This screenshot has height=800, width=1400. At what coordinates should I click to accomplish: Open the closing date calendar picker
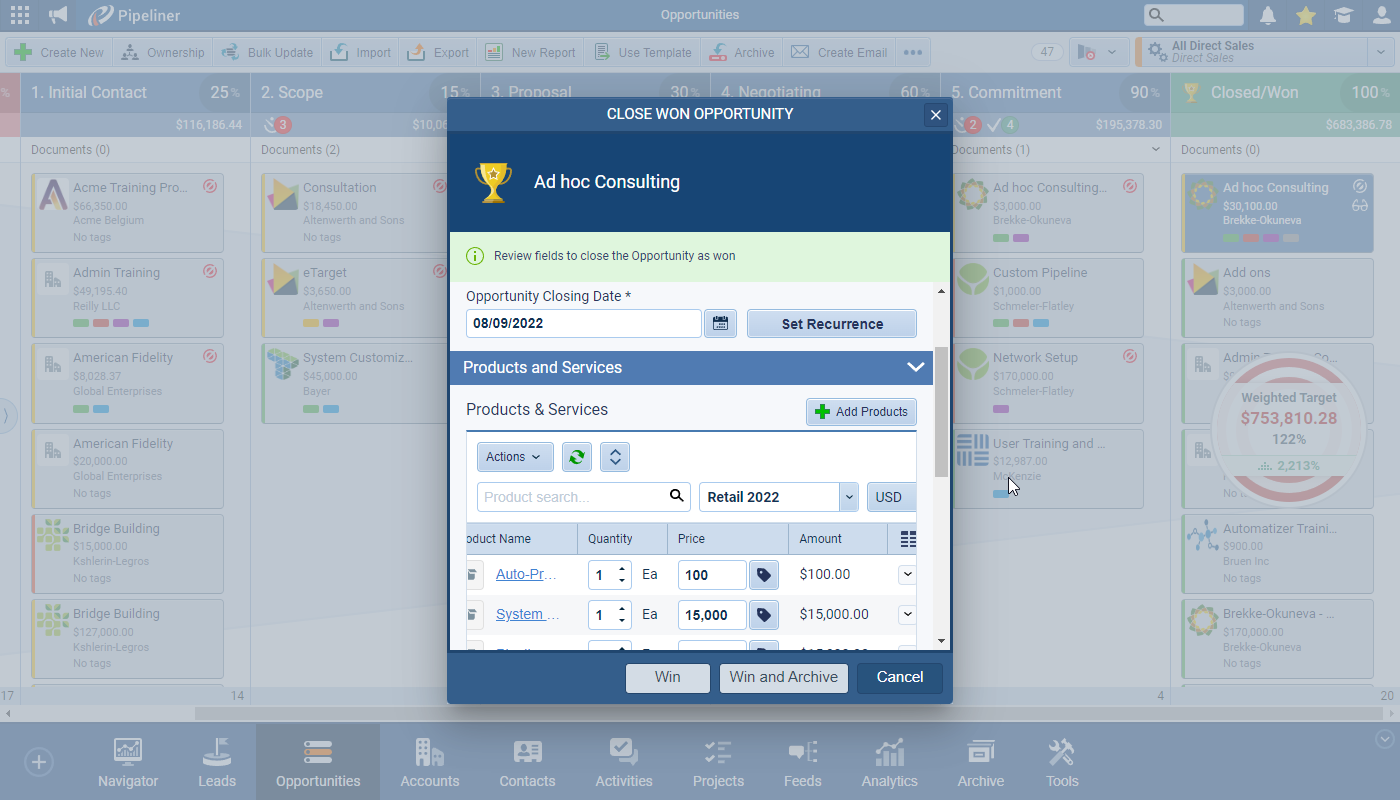[720, 324]
